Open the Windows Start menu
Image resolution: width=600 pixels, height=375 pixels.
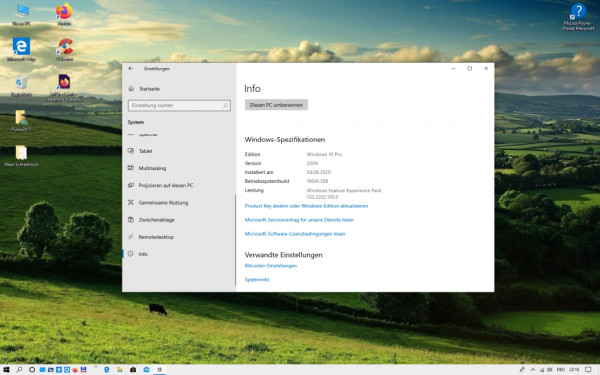[x=6, y=370]
